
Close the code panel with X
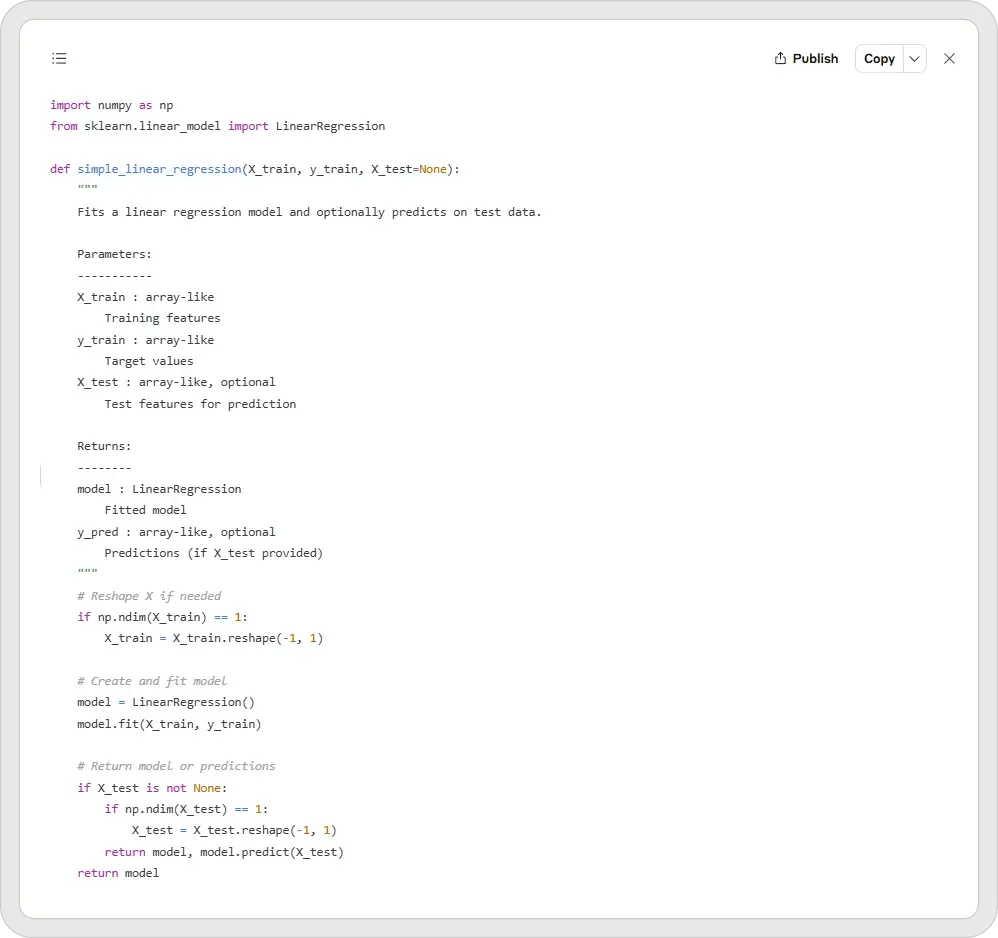949,59
